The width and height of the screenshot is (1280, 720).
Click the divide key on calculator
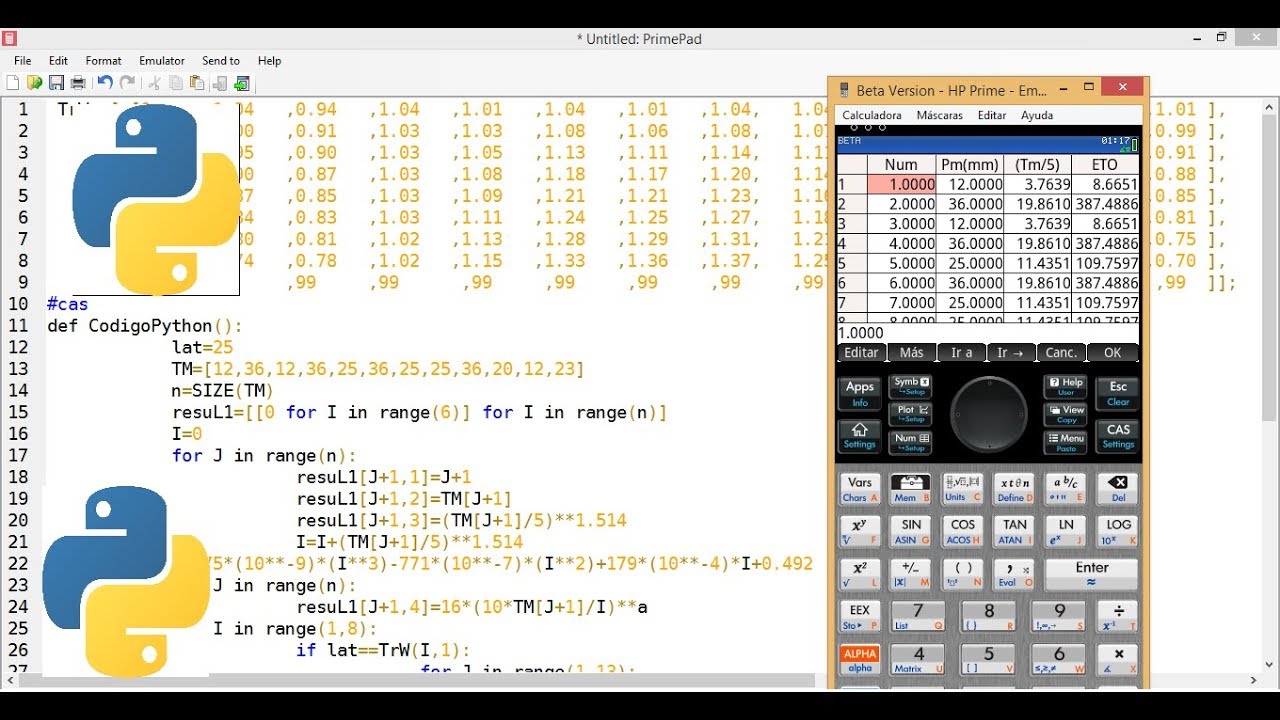pyautogui.click(x=1118, y=615)
